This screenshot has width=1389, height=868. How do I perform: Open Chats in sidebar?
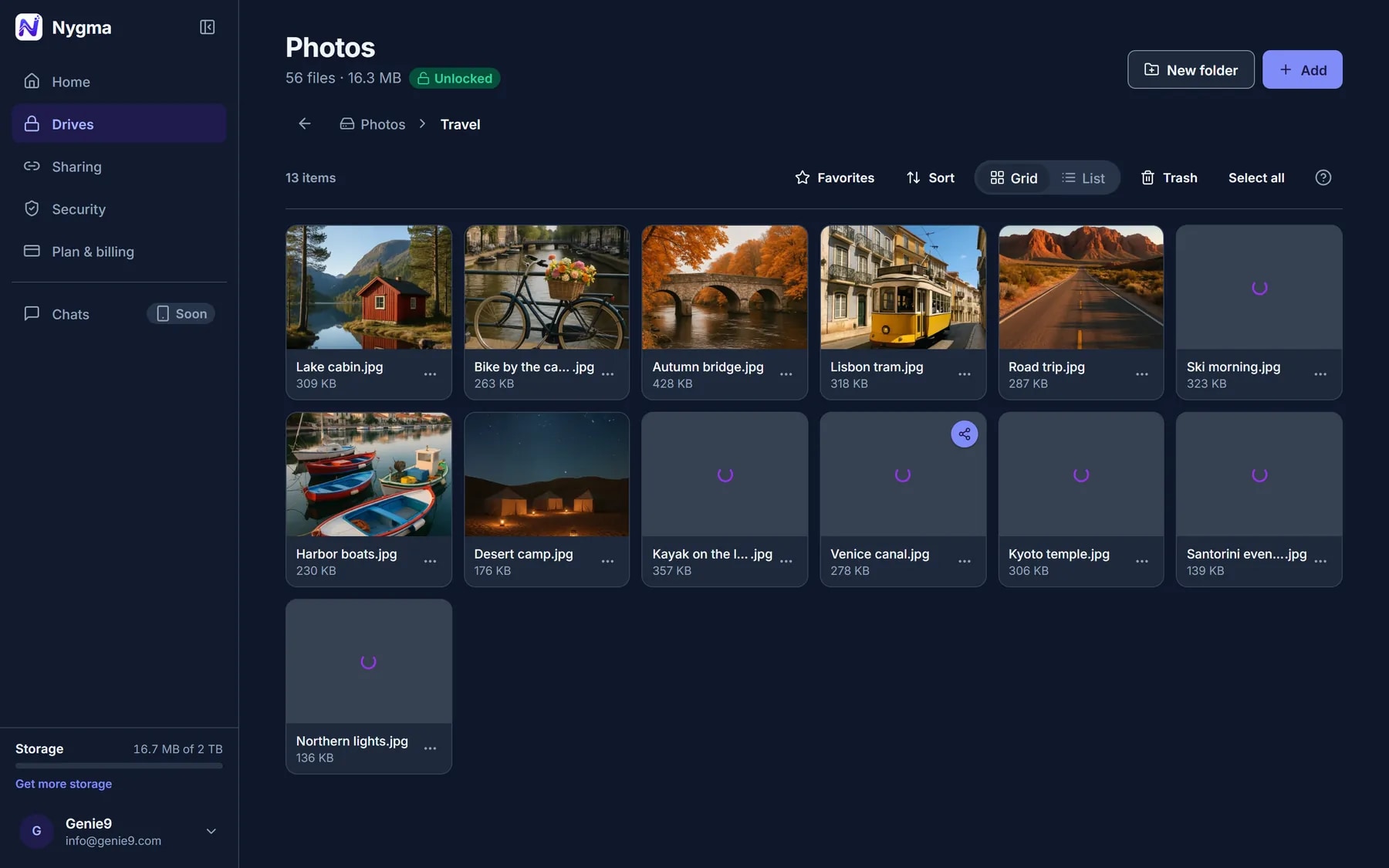(x=119, y=313)
